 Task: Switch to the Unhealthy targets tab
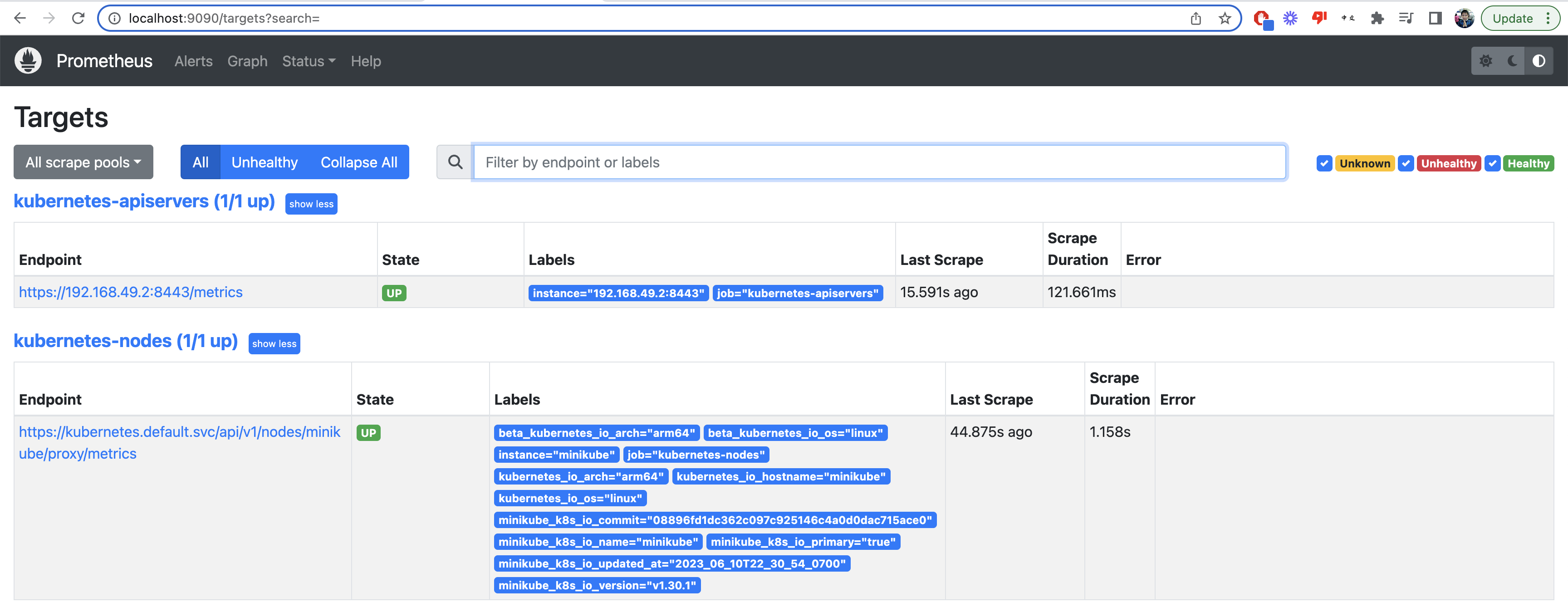(264, 162)
